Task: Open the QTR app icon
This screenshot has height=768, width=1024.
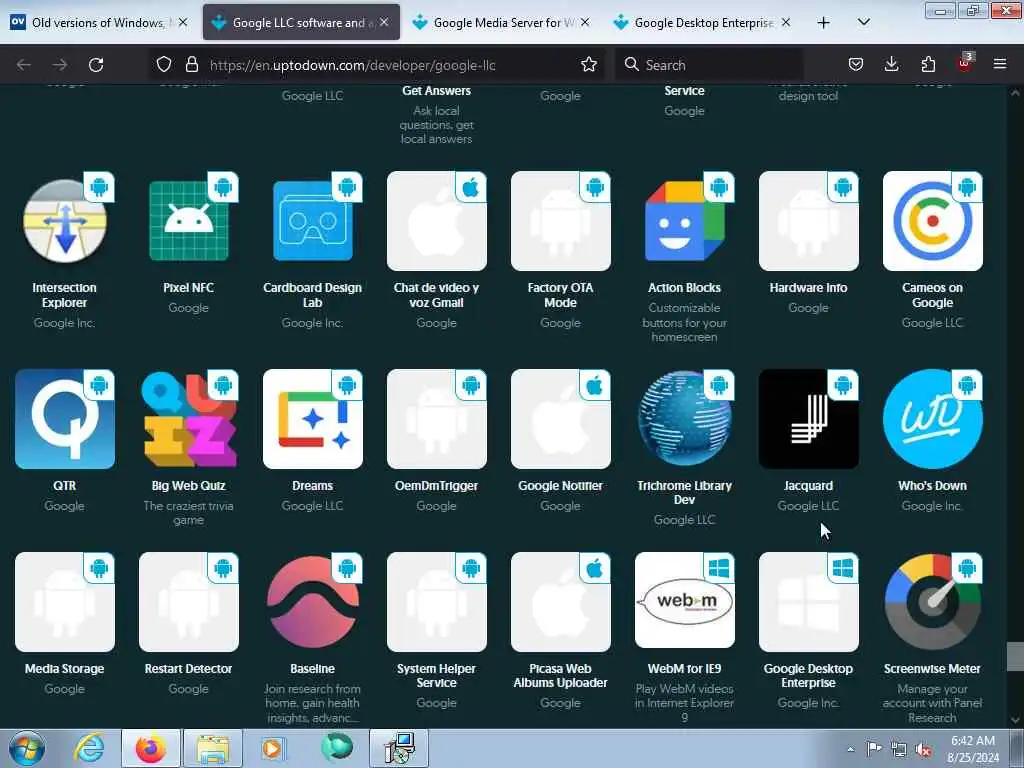Action: point(65,419)
